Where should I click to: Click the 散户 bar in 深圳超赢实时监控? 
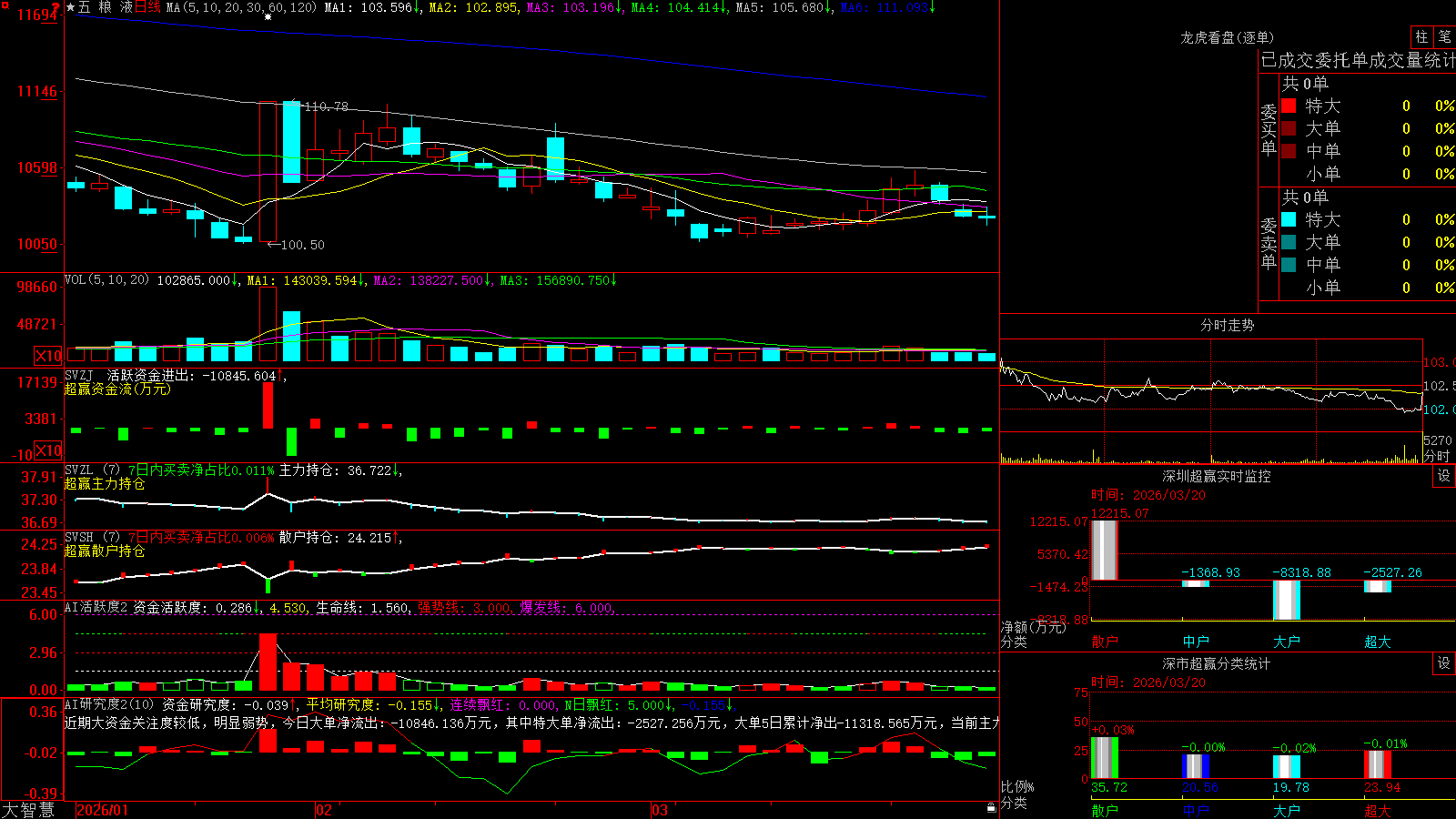[x=1105, y=550]
